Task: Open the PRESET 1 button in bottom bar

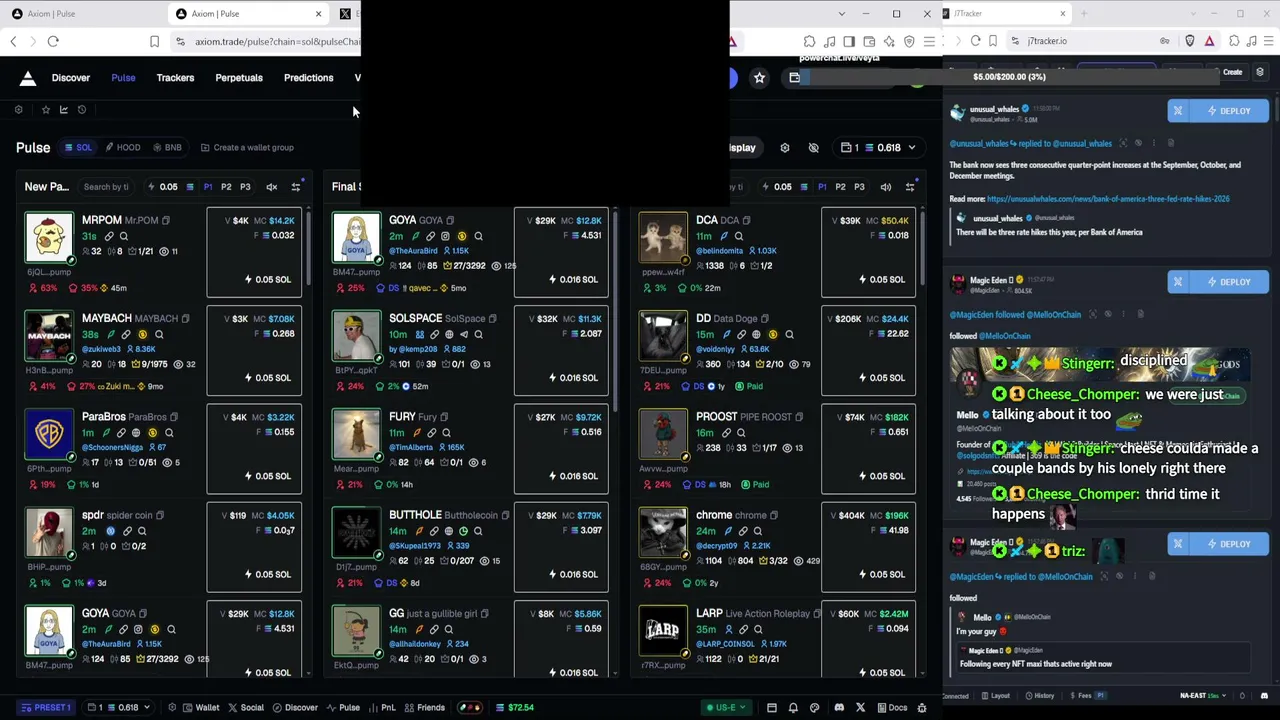Action: coord(46,708)
